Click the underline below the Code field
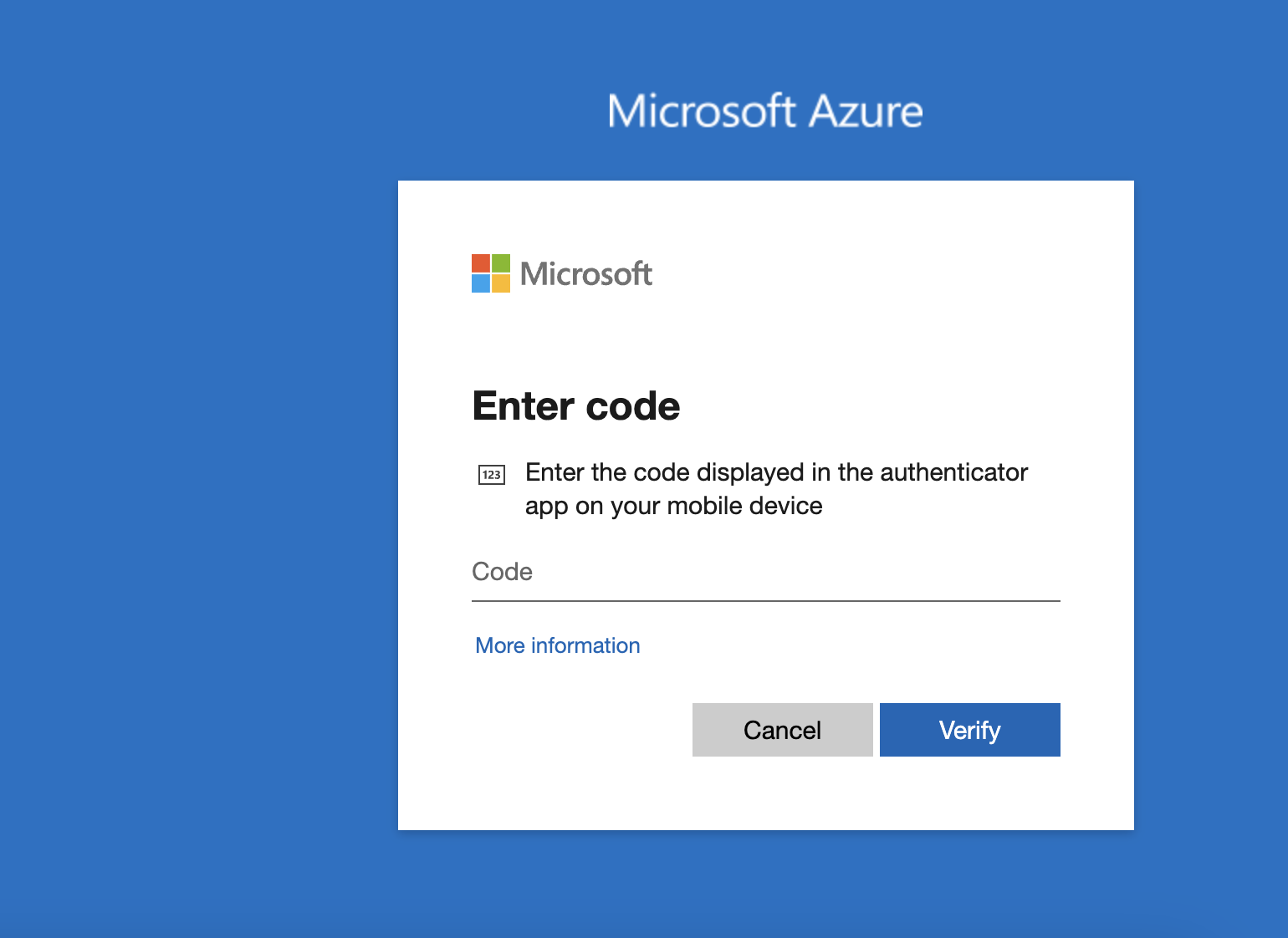1288x938 pixels. 765,600
